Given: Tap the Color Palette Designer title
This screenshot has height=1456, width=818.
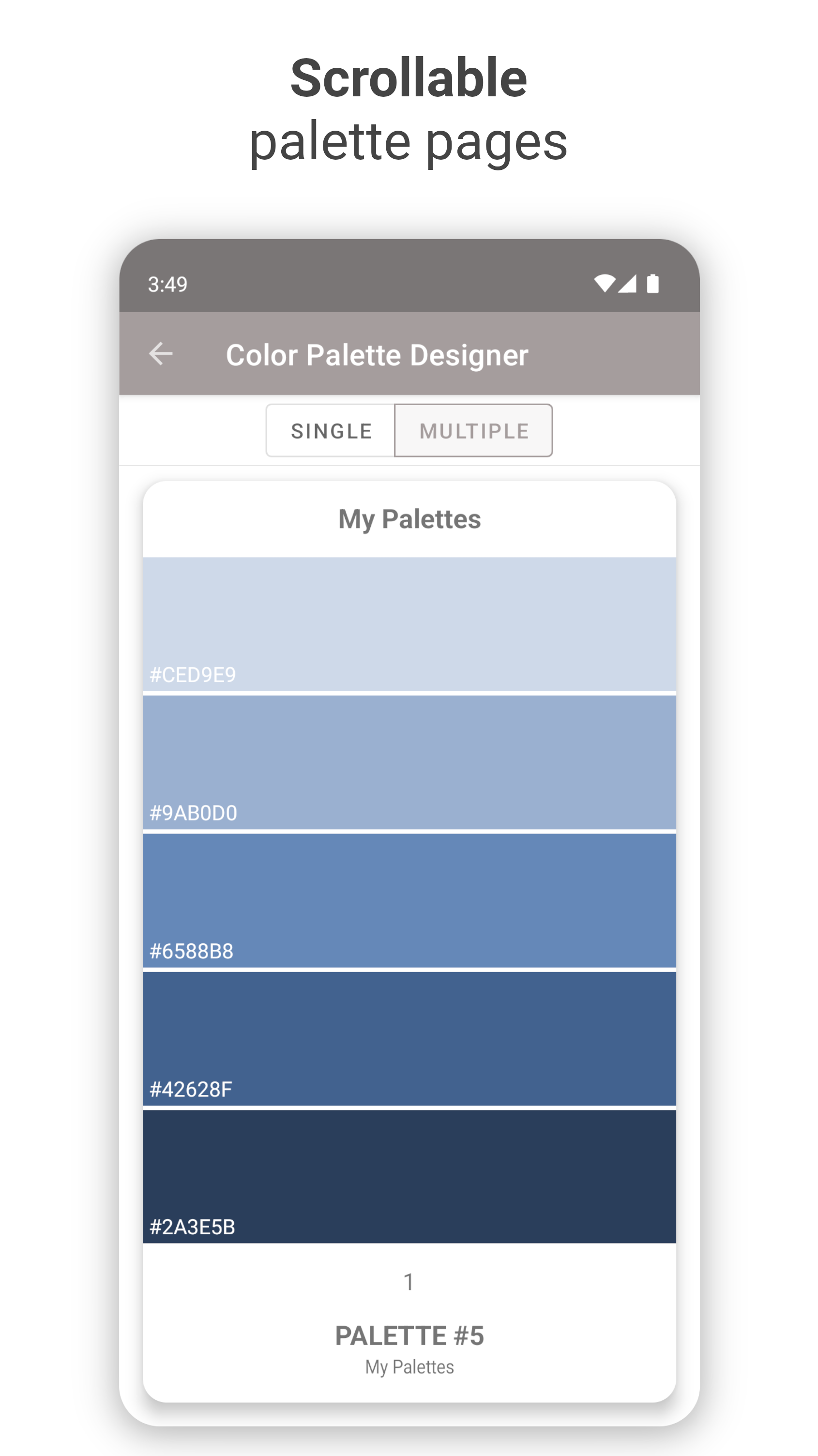Looking at the screenshot, I should point(377,355).
